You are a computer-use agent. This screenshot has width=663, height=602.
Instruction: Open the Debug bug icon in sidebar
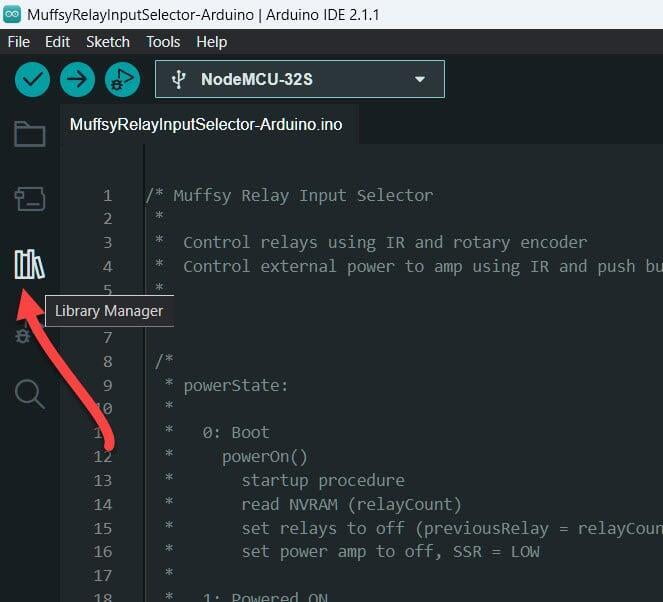[22, 336]
